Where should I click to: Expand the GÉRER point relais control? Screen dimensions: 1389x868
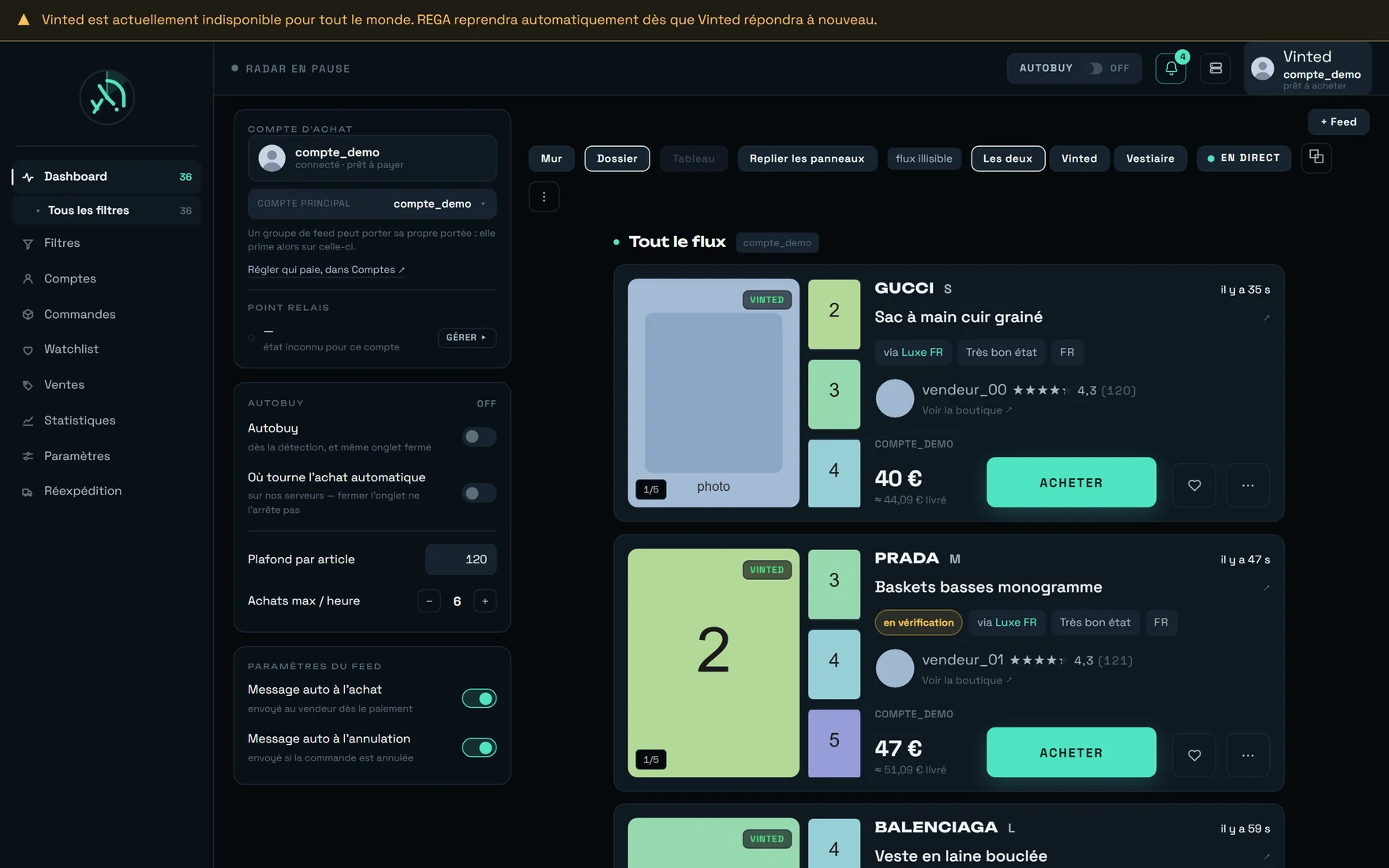point(466,338)
